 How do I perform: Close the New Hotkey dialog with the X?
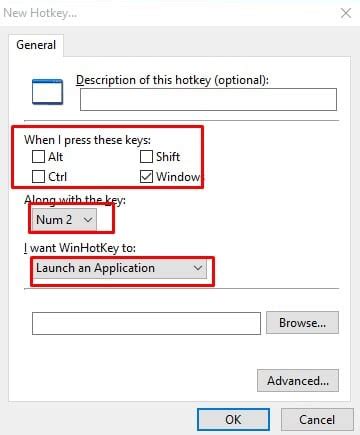coord(346,13)
